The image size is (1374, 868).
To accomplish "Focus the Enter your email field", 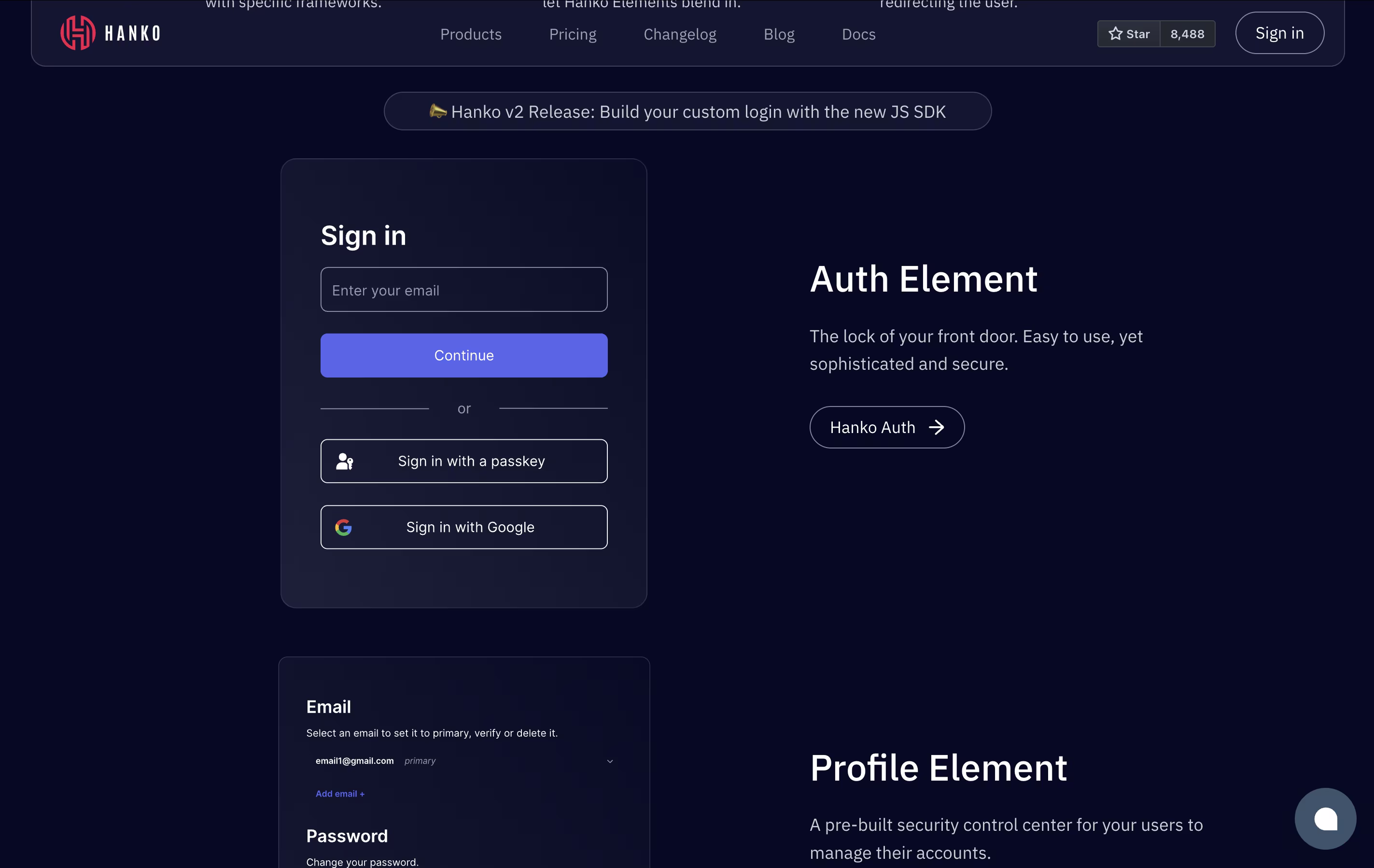I will (x=463, y=290).
